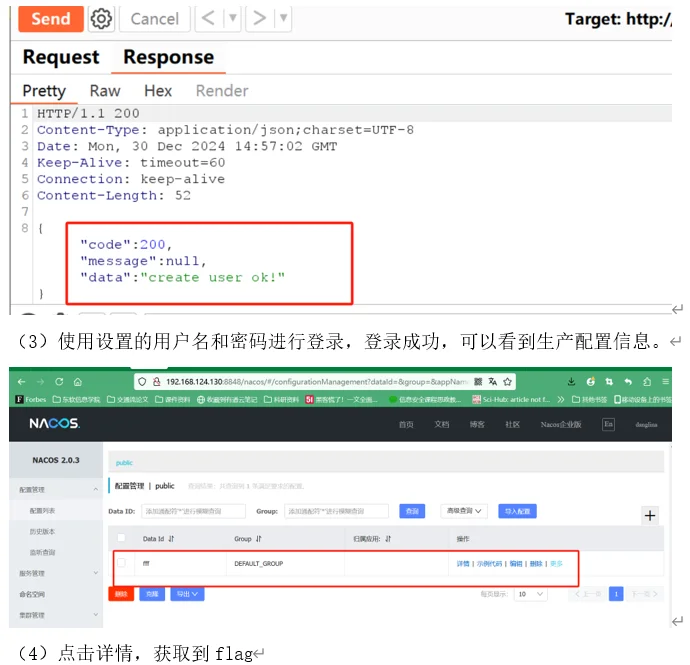This screenshot has width=690, height=665.
Task: Open the Nacos企业版 nav link
Action: click(561, 424)
